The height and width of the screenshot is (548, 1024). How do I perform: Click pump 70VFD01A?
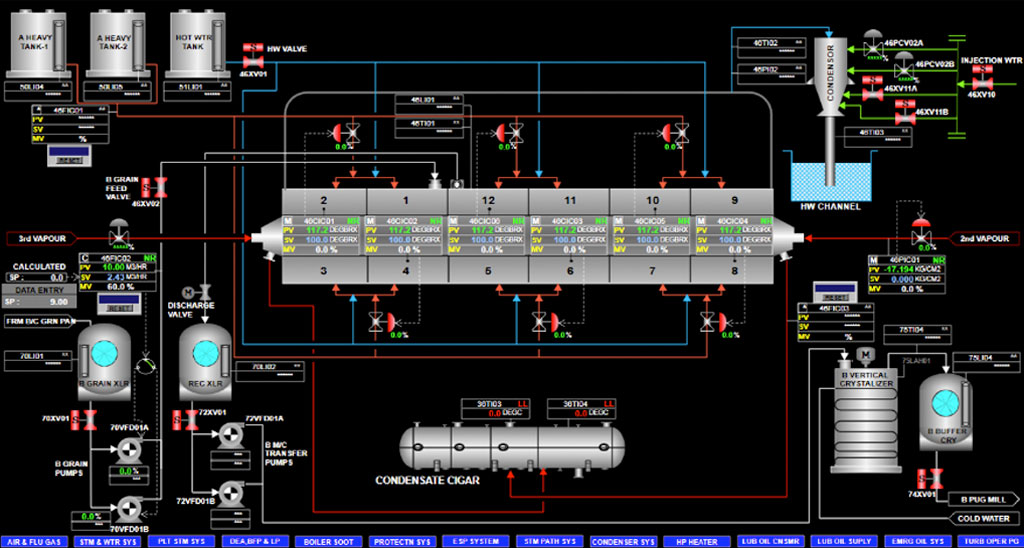click(x=127, y=451)
